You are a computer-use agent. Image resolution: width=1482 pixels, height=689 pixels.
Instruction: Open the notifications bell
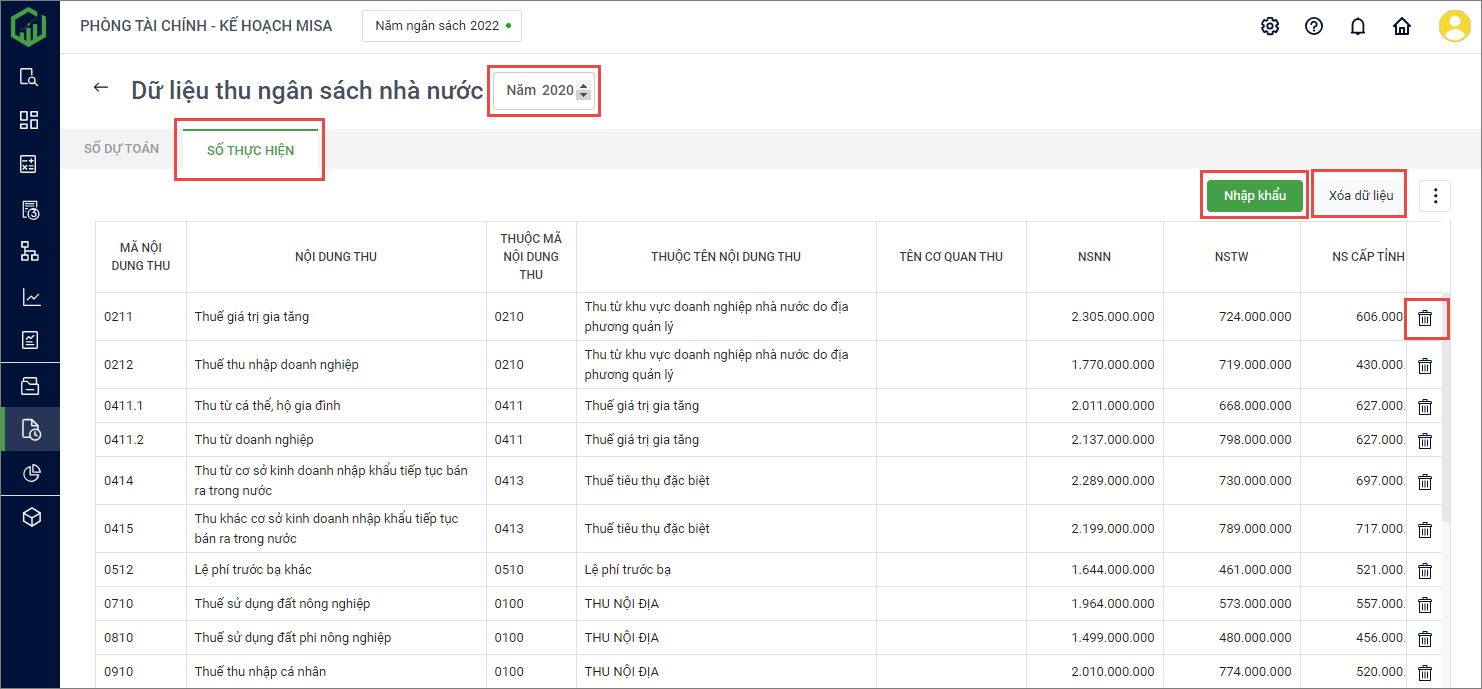pyautogui.click(x=1358, y=27)
